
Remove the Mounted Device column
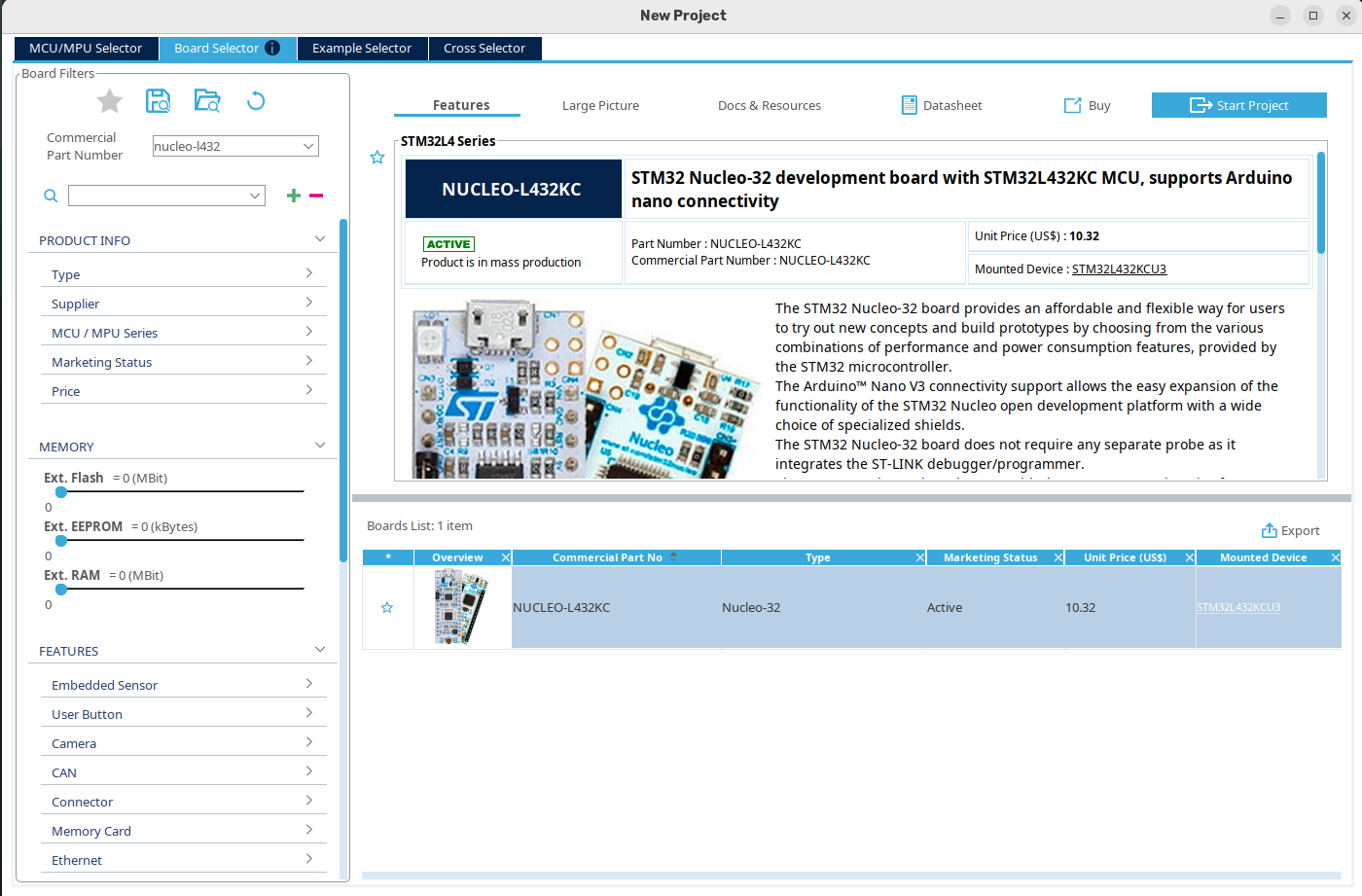[1336, 557]
